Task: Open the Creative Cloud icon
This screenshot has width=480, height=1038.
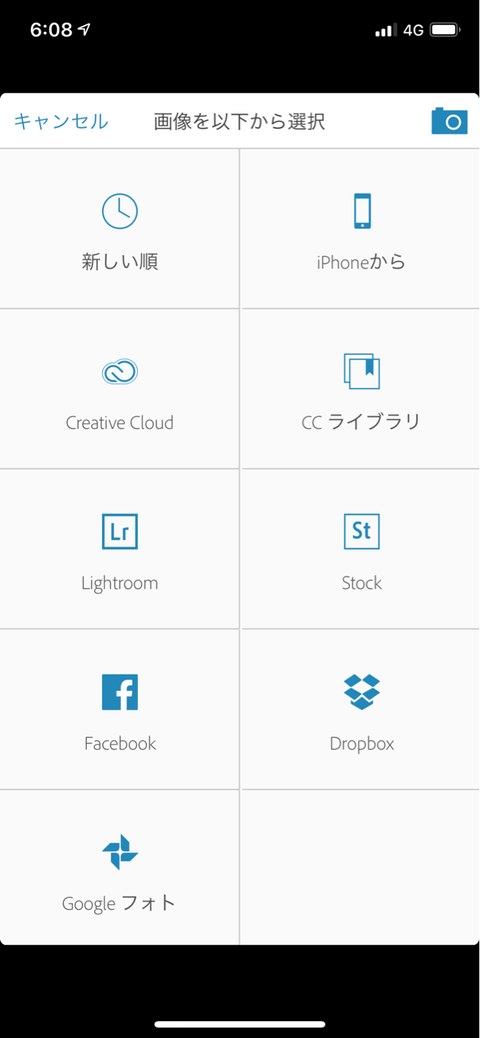Action: pos(120,371)
